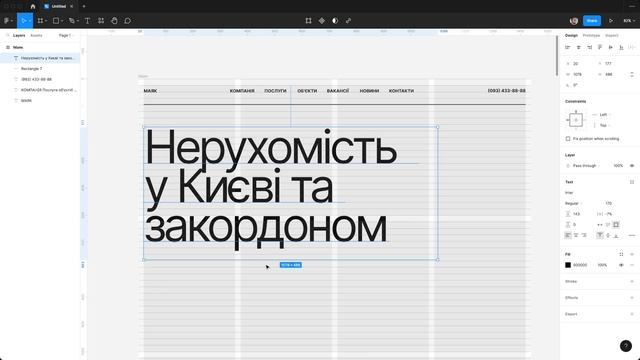The image size is (640, 360).
Task: Open the help question mark button
Action: point(626,346)
